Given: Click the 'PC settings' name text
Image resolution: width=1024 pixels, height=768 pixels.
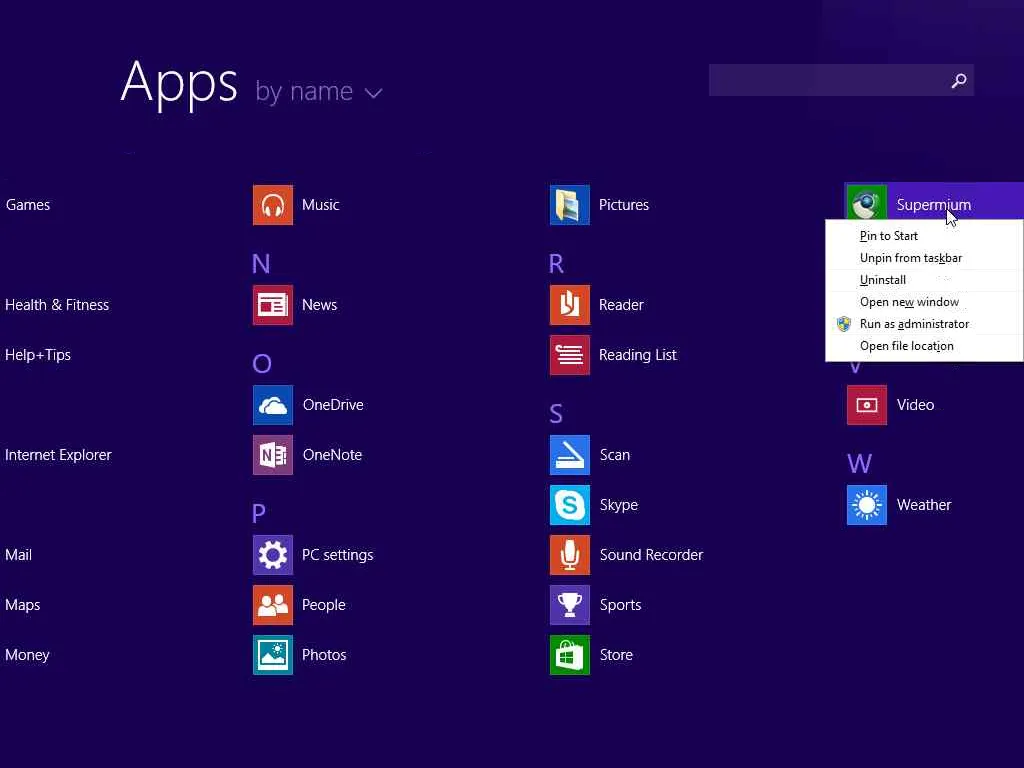Looking at the screenshot, I should 338,555.
